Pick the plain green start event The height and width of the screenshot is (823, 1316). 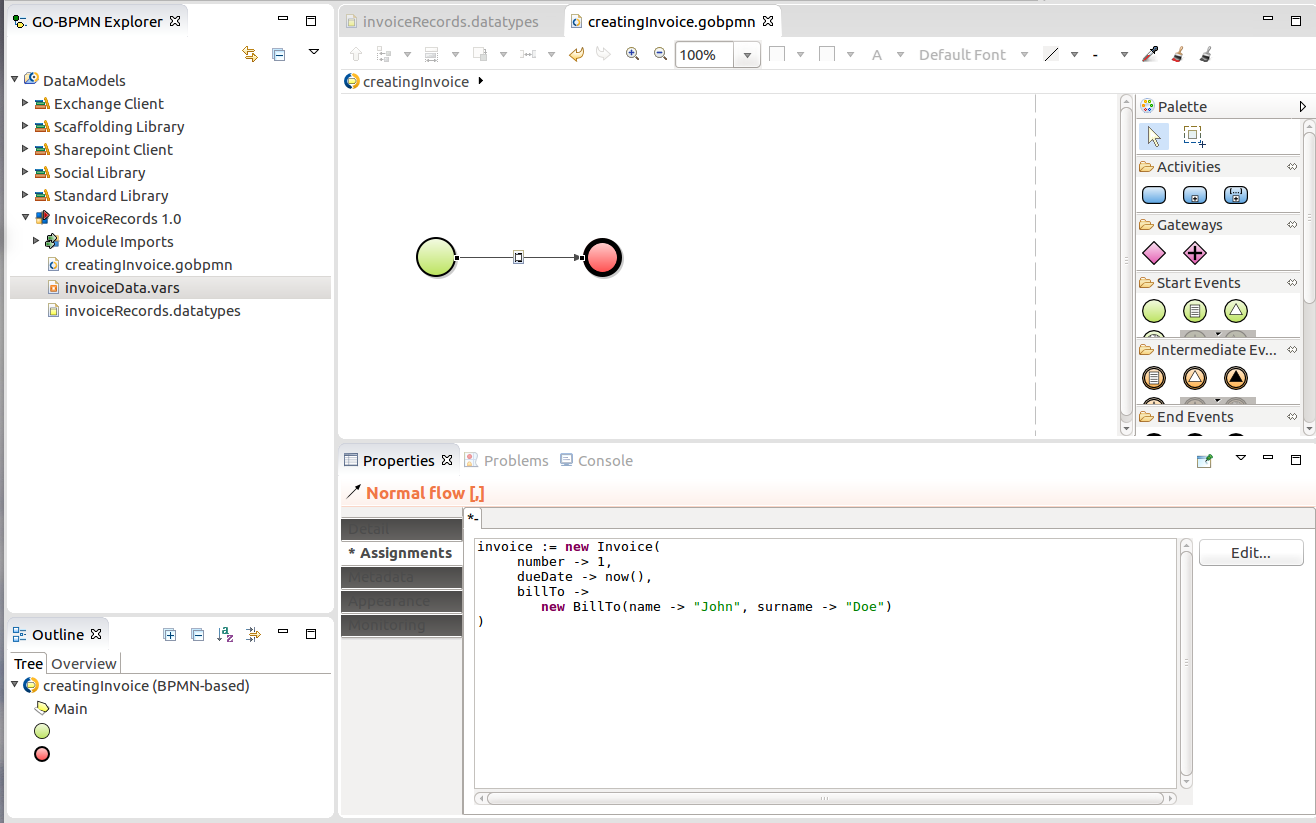coord(1154,311)
